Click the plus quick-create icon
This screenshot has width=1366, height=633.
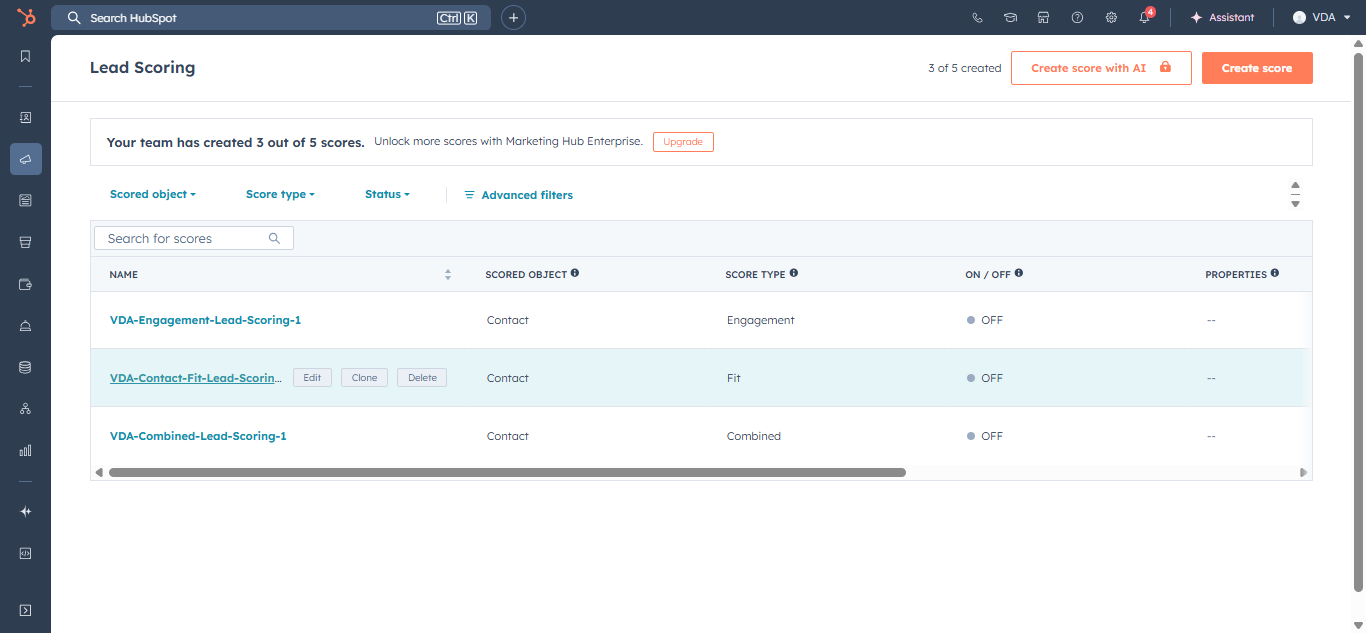(x=513, y=17)
